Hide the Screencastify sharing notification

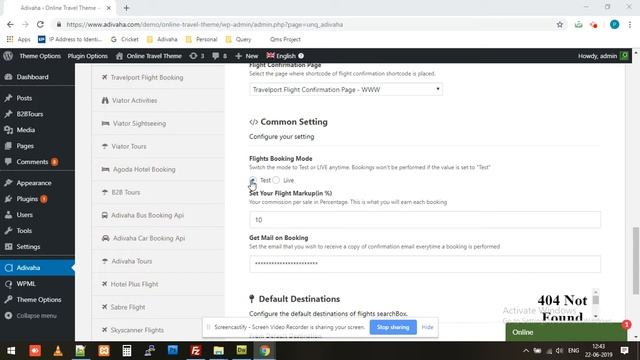427,327
